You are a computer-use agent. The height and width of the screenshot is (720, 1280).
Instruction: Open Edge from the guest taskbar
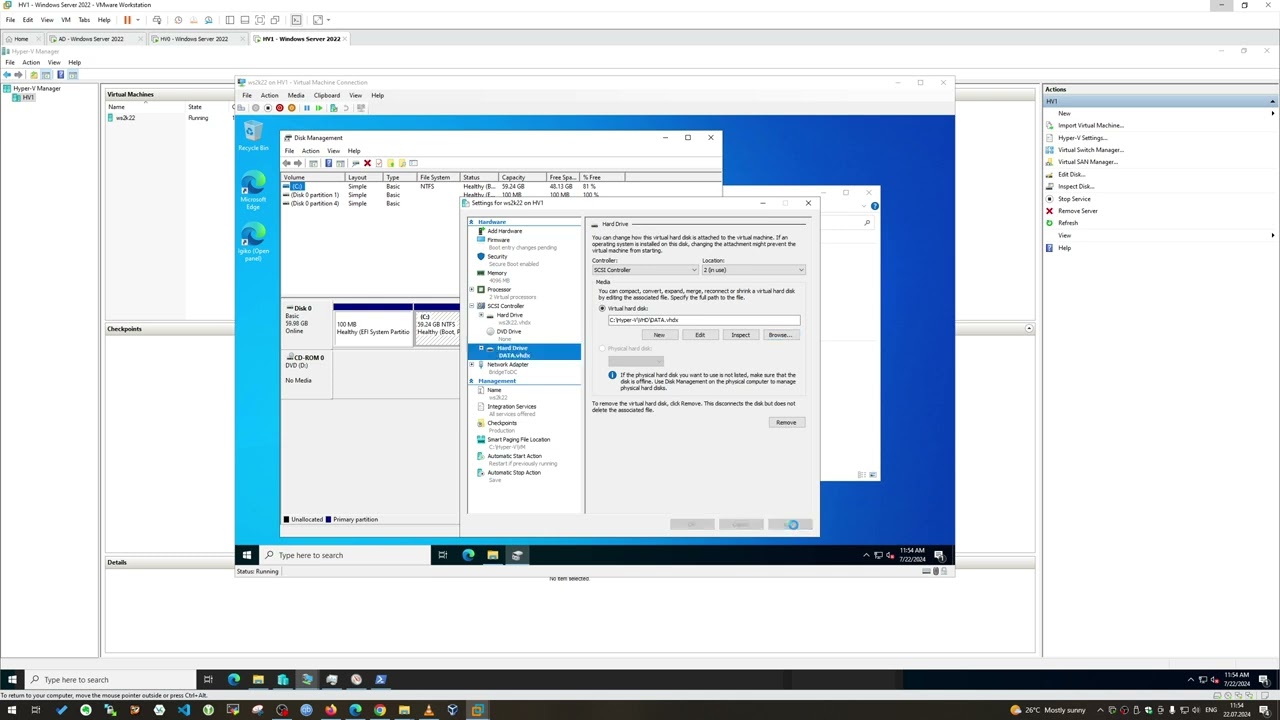pyautogui.click(x=468, y=555)
